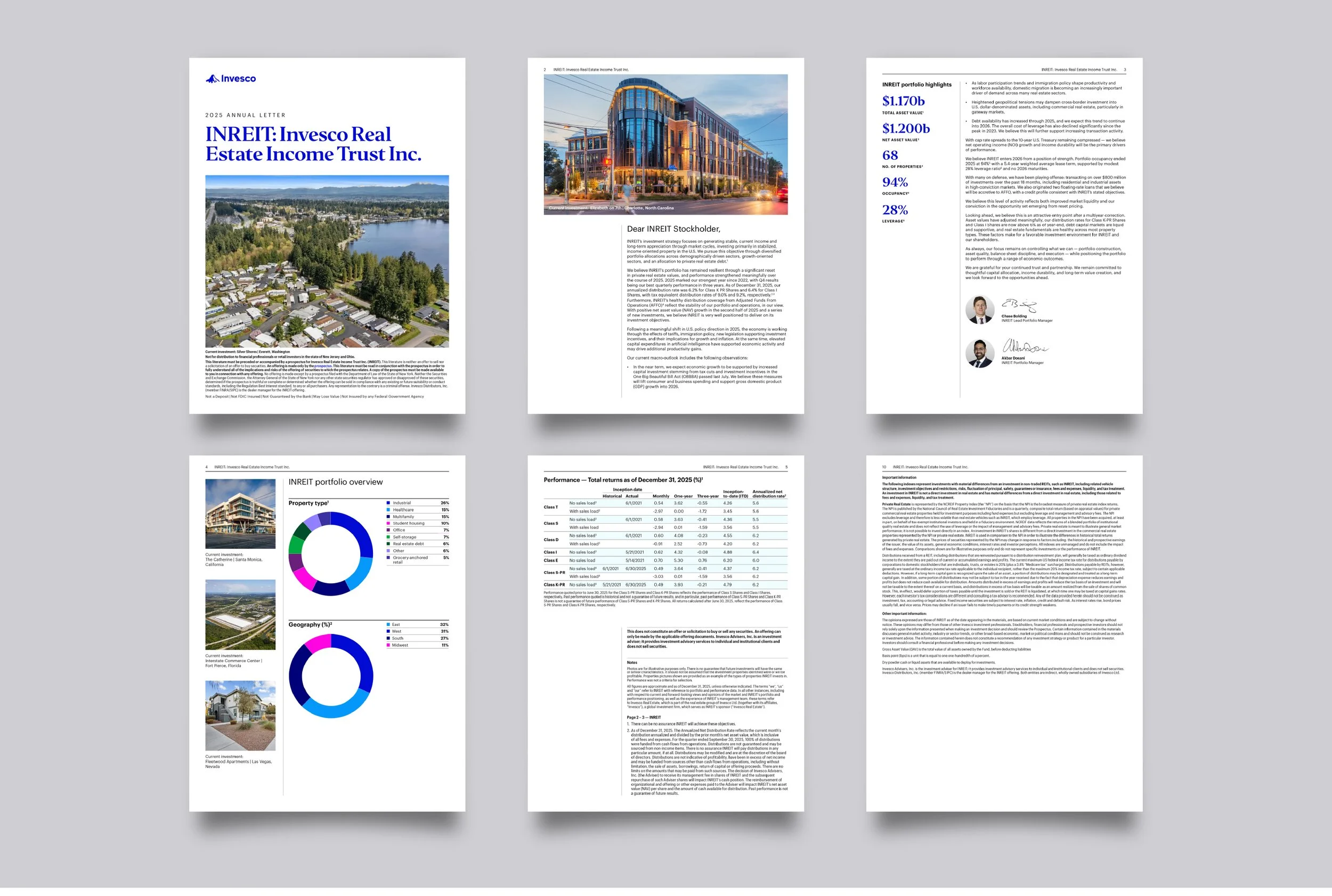Viewport: 1332px width, 896px height.
Task: Click Chase Bolding's handwritten signature
Action: click(x=1019, y=305)
